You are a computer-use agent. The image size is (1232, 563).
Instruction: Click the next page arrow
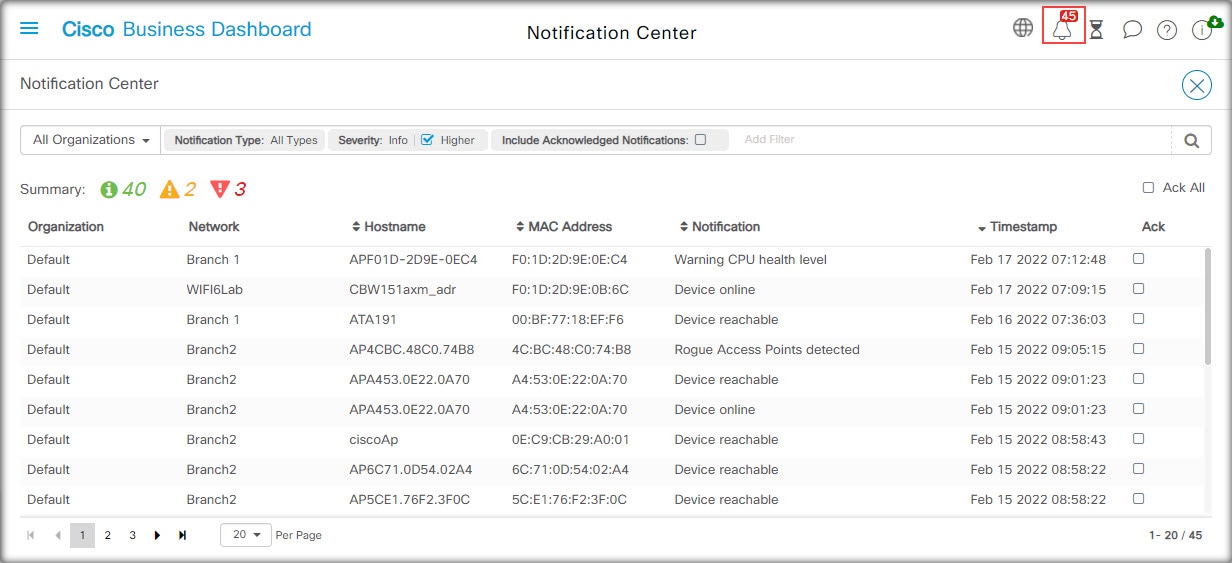[x=157, y=535]
